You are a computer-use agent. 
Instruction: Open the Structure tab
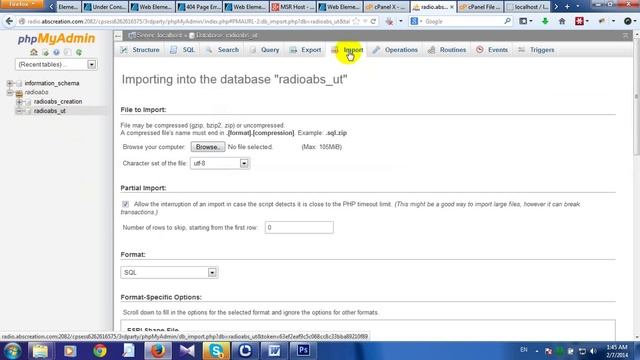(x=140, y=50)
